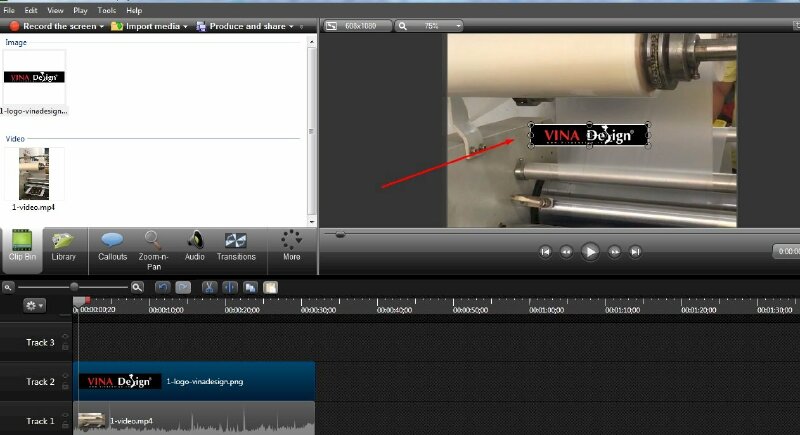800x435 pixels.
Task: Undo the last timeline action
Action: 162,288
